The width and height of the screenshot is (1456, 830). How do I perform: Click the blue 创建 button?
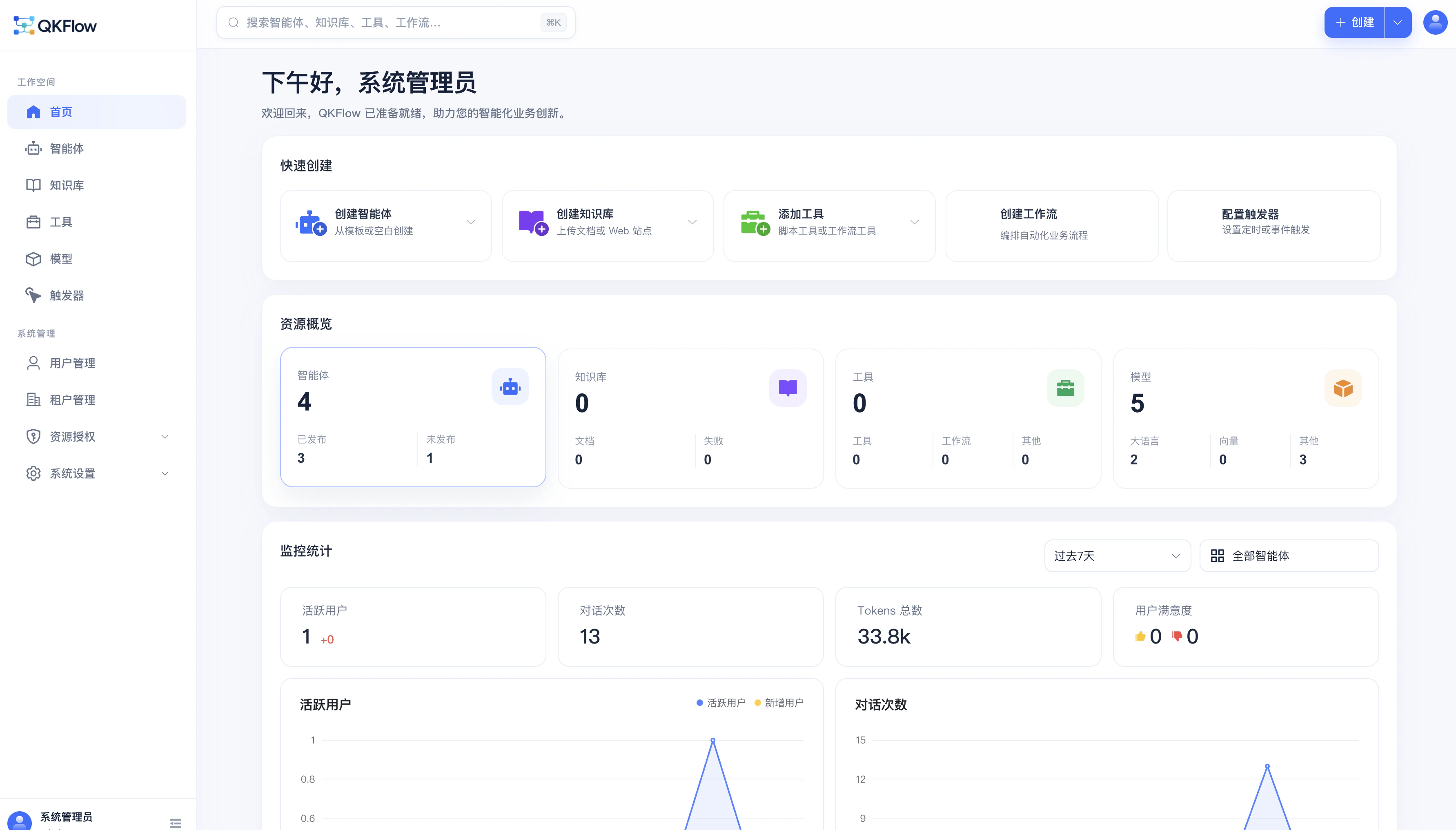(x=1354, y=22)
